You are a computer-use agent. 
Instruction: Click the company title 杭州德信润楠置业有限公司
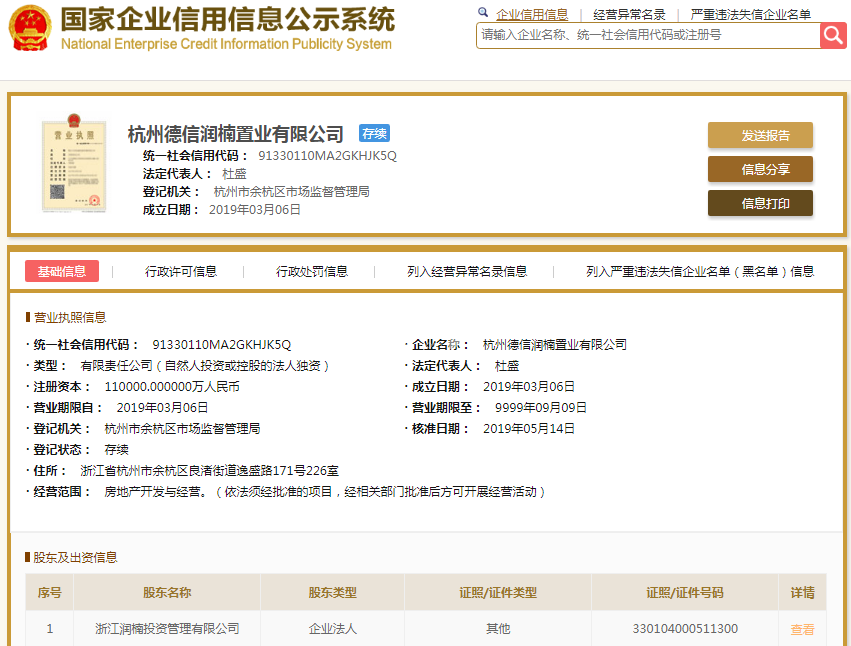click(x=236, y=134)
